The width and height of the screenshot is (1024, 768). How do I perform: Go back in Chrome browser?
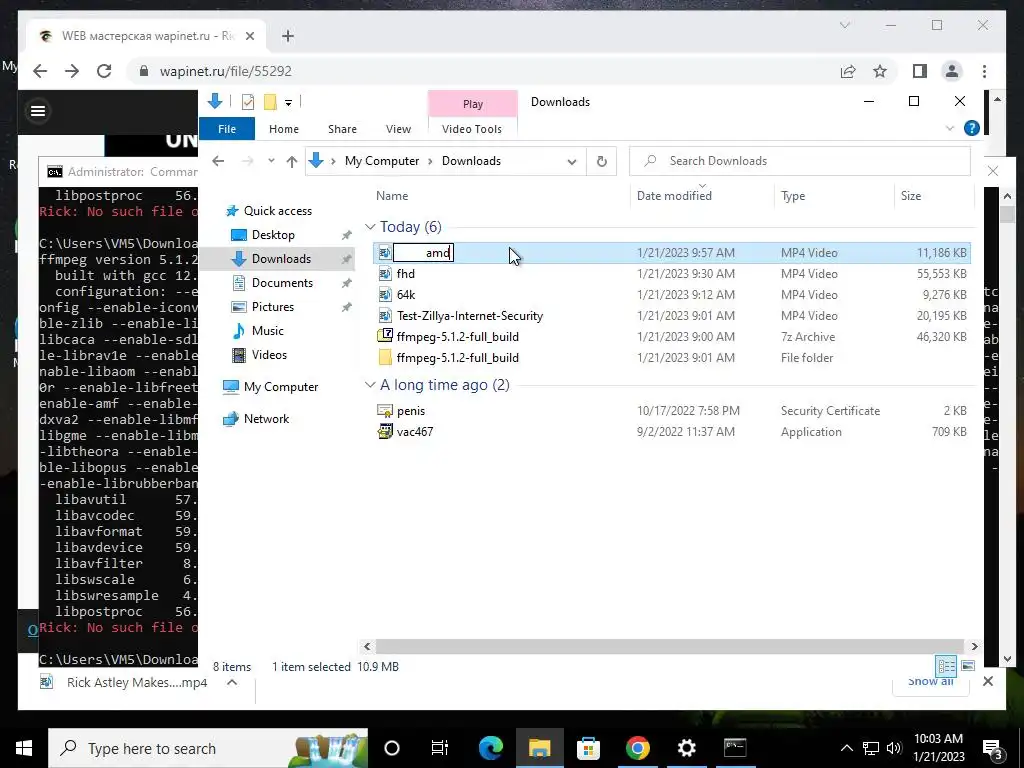(x=40, y=71)
